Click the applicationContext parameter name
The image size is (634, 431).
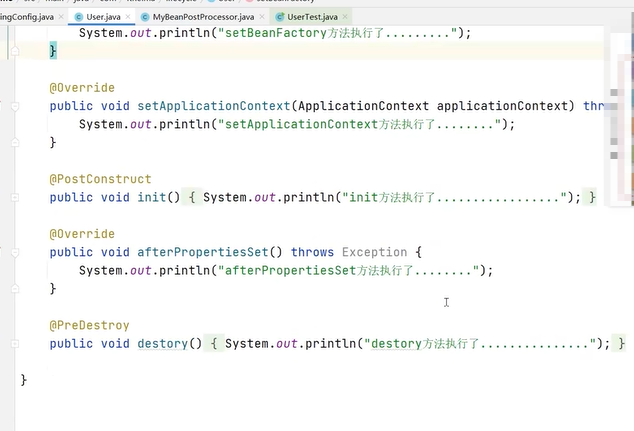(x=502, y=106)
